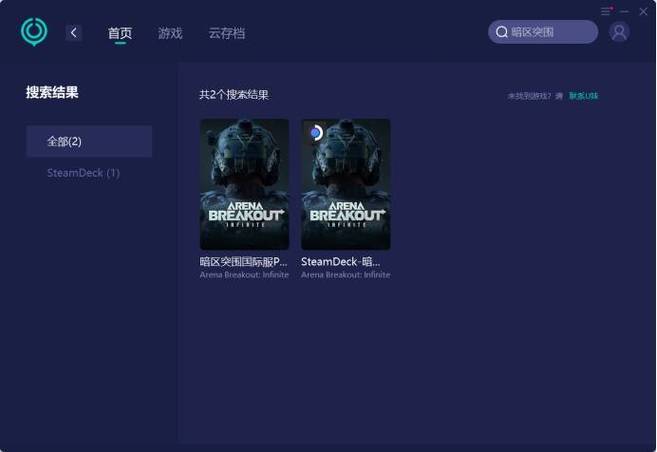Filter results by SteamDeck (1)
The image size is (657, 452).
click(83, 173)
